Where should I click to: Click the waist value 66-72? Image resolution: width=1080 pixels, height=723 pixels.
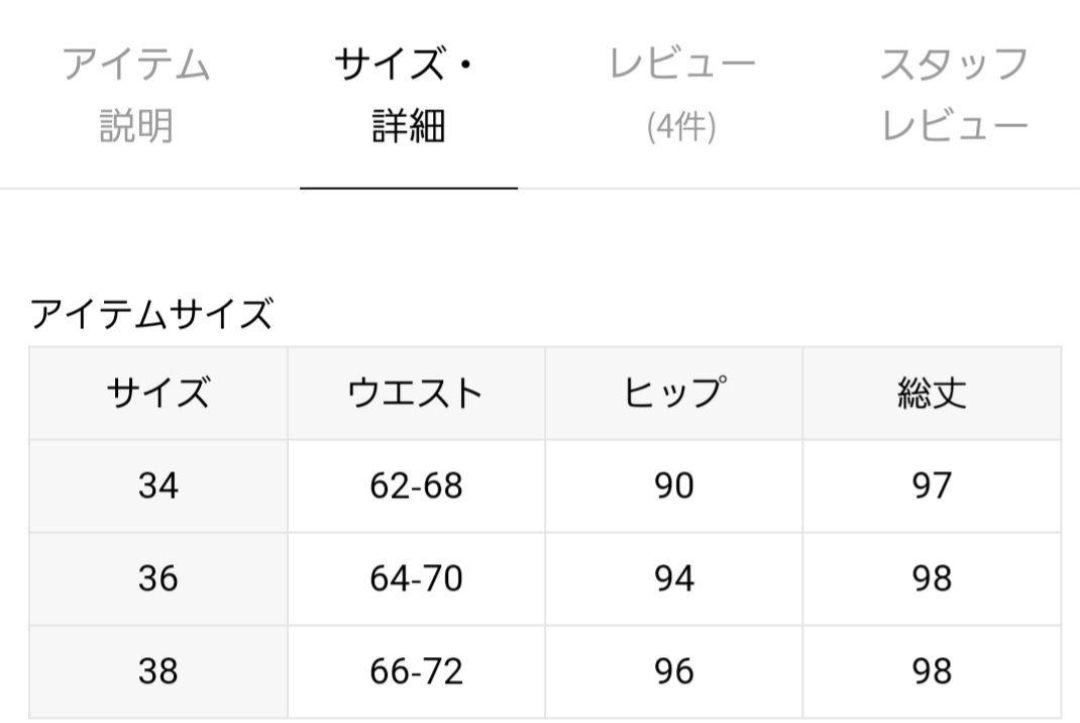(x=416, y=672)
